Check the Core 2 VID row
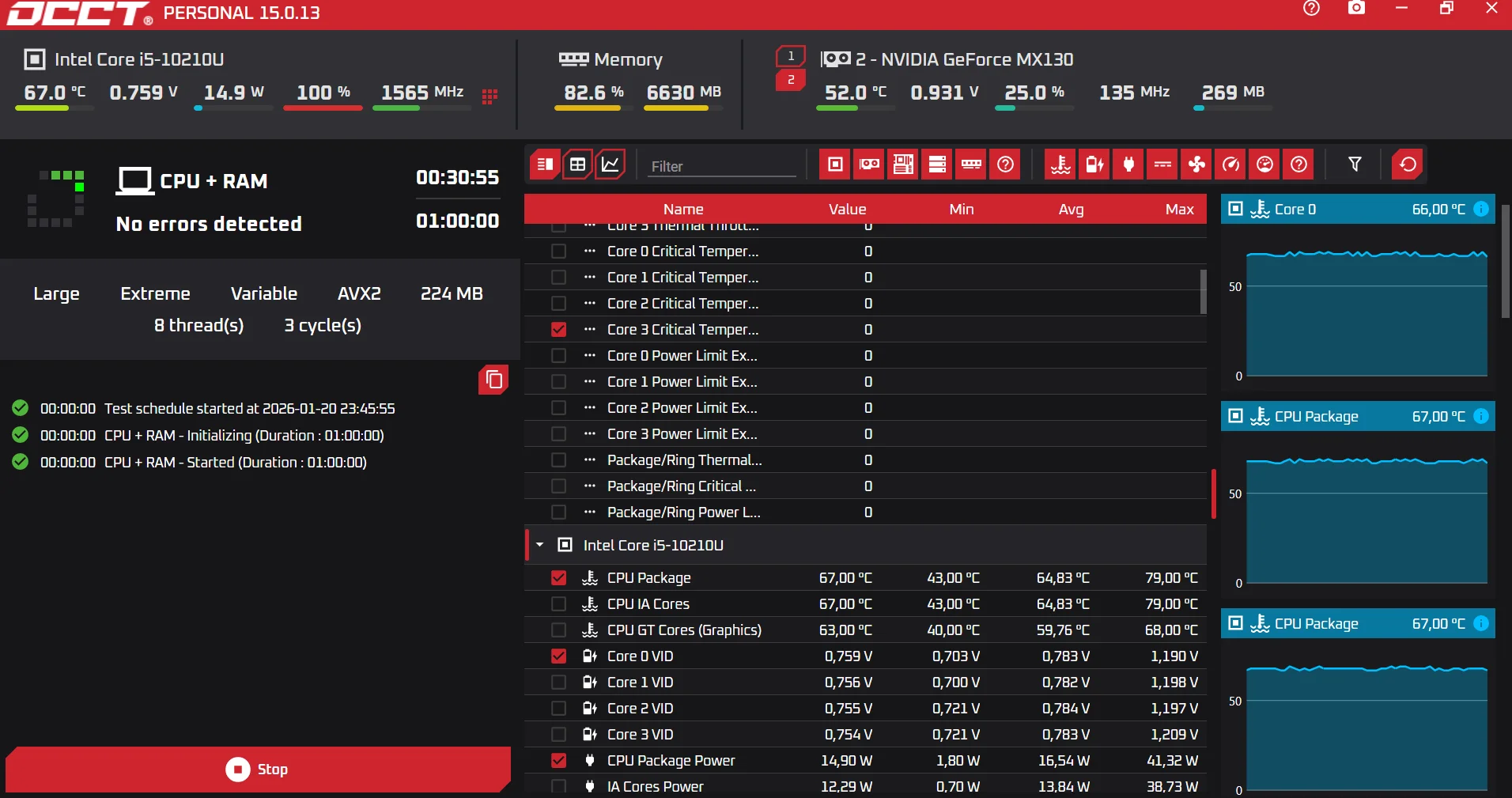 [558, 709]
